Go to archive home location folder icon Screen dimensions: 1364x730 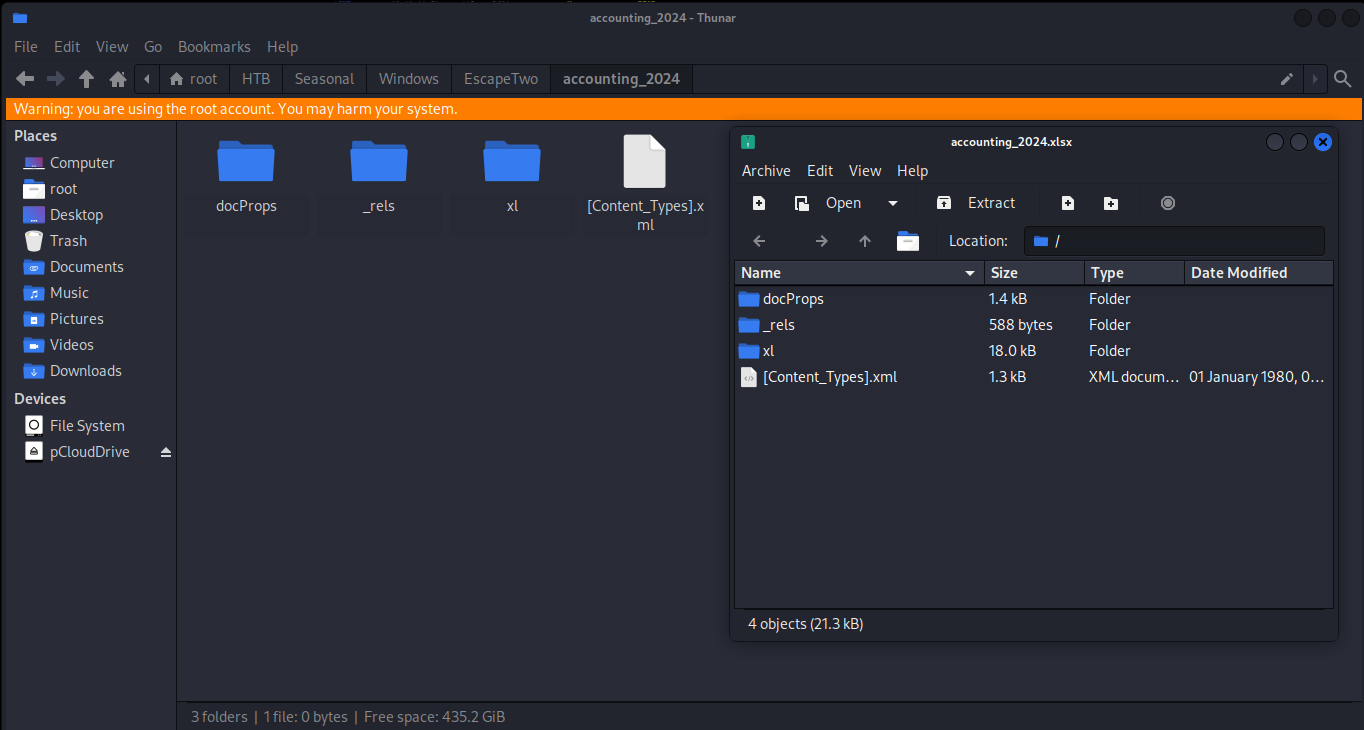[908, 241]
